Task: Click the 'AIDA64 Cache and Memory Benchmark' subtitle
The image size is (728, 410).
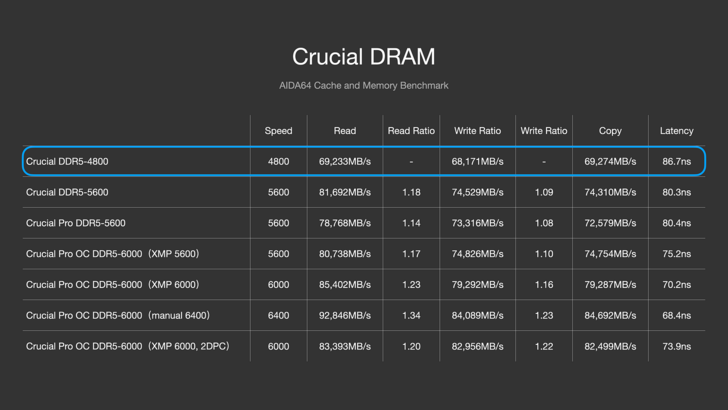Action: pos(364,85)
